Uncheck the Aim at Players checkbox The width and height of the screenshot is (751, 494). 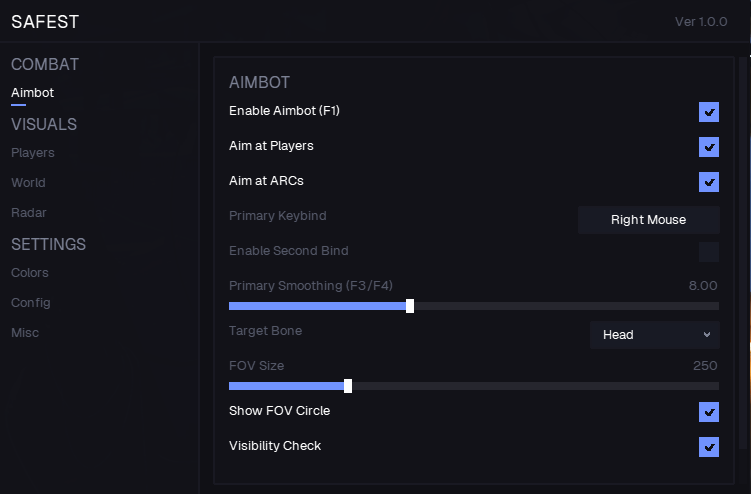(x=709, y=147)
